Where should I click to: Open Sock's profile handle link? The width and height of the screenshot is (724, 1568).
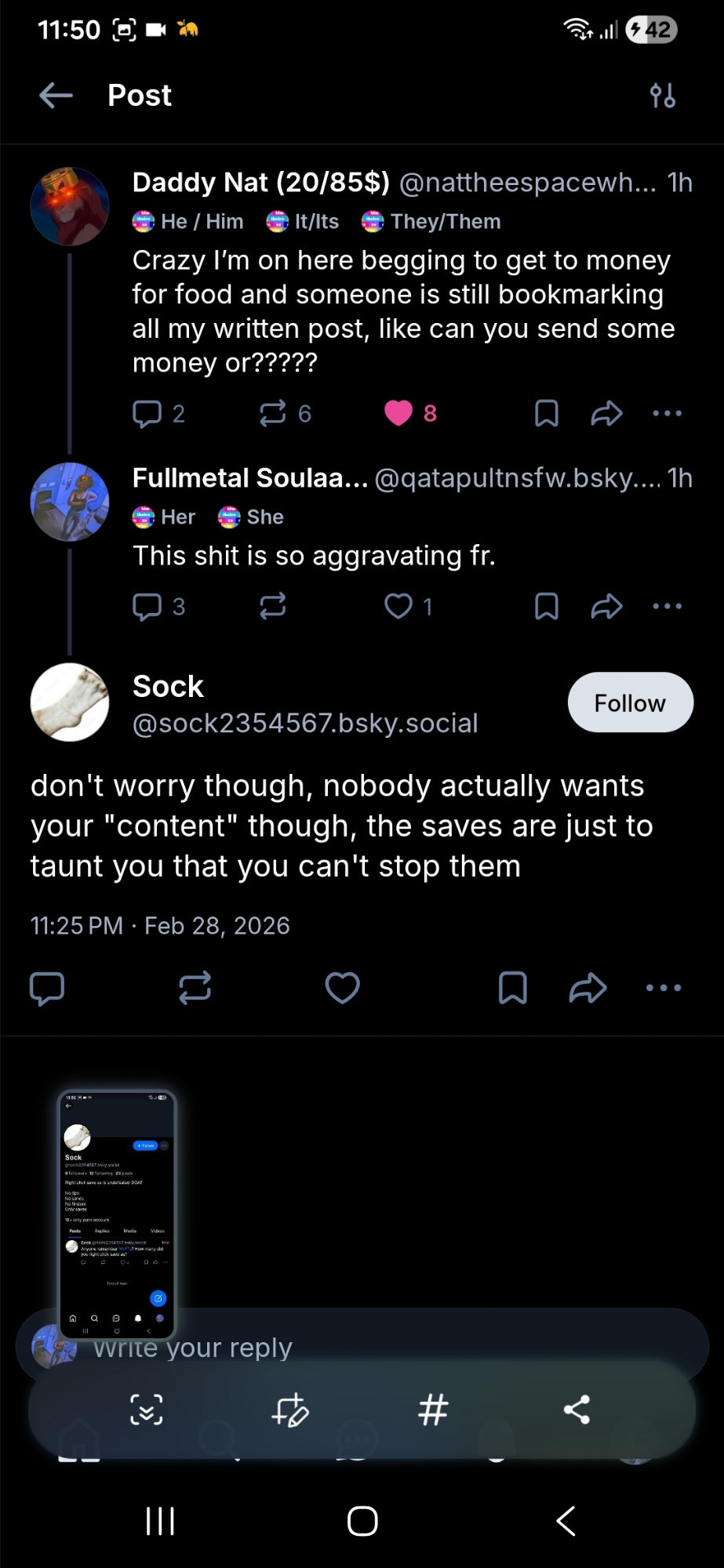click(305, 723)
